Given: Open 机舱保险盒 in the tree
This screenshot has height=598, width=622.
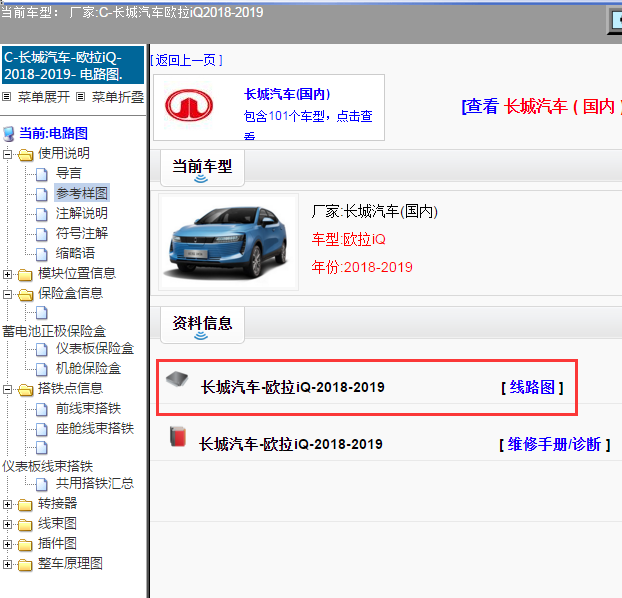Looking at the screenshot, I should 88,368.
